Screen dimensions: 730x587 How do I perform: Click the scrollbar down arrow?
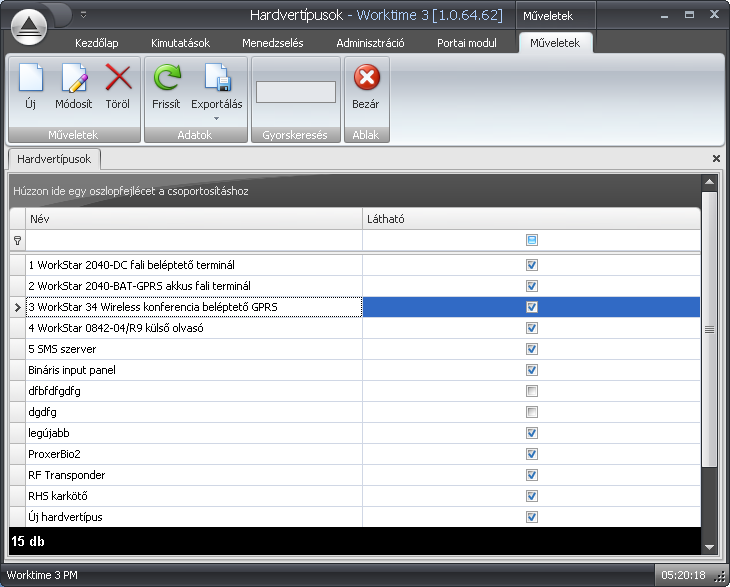click(x=710, y=547)
